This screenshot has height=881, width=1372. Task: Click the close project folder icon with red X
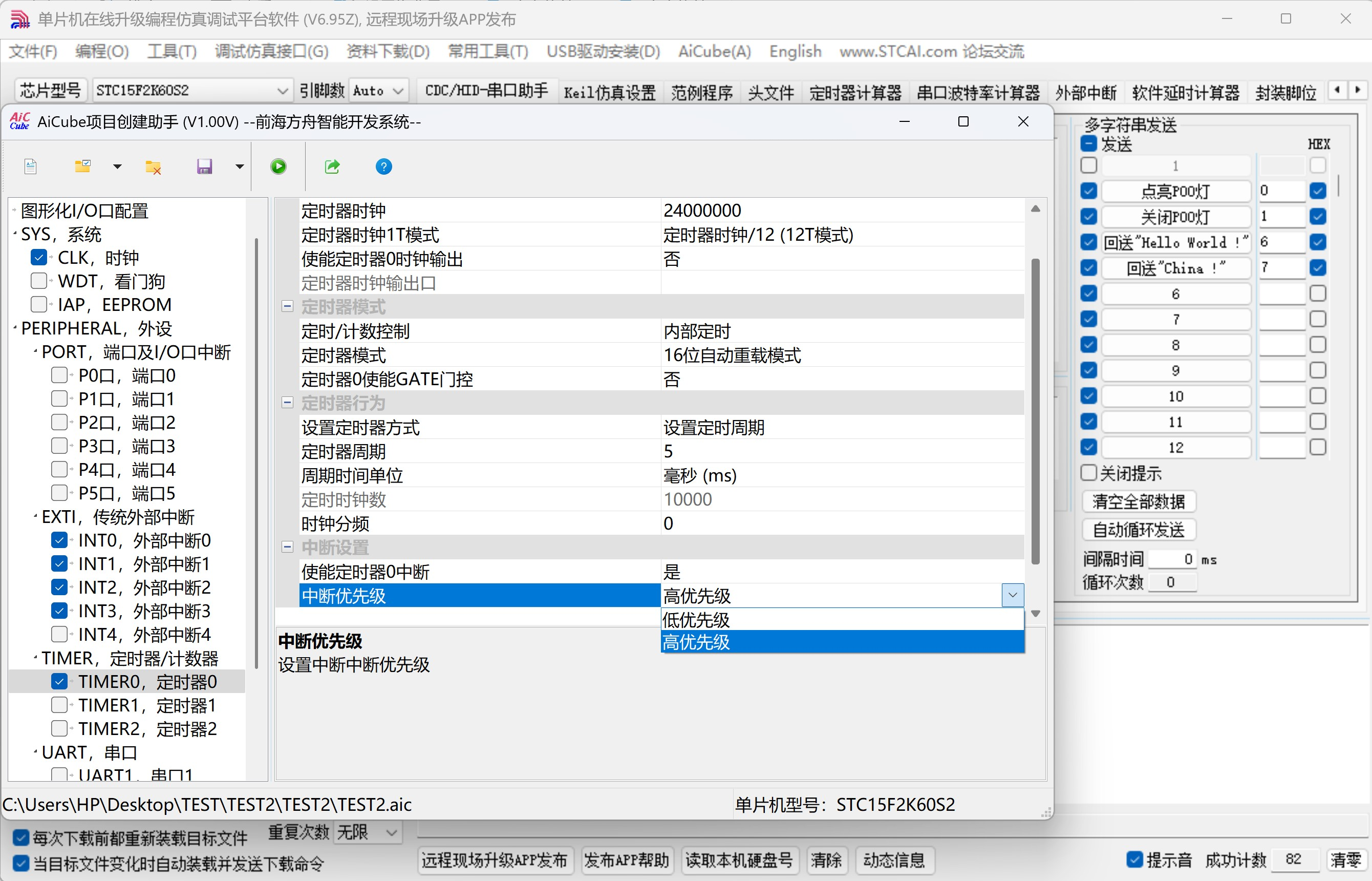point(153,167)
